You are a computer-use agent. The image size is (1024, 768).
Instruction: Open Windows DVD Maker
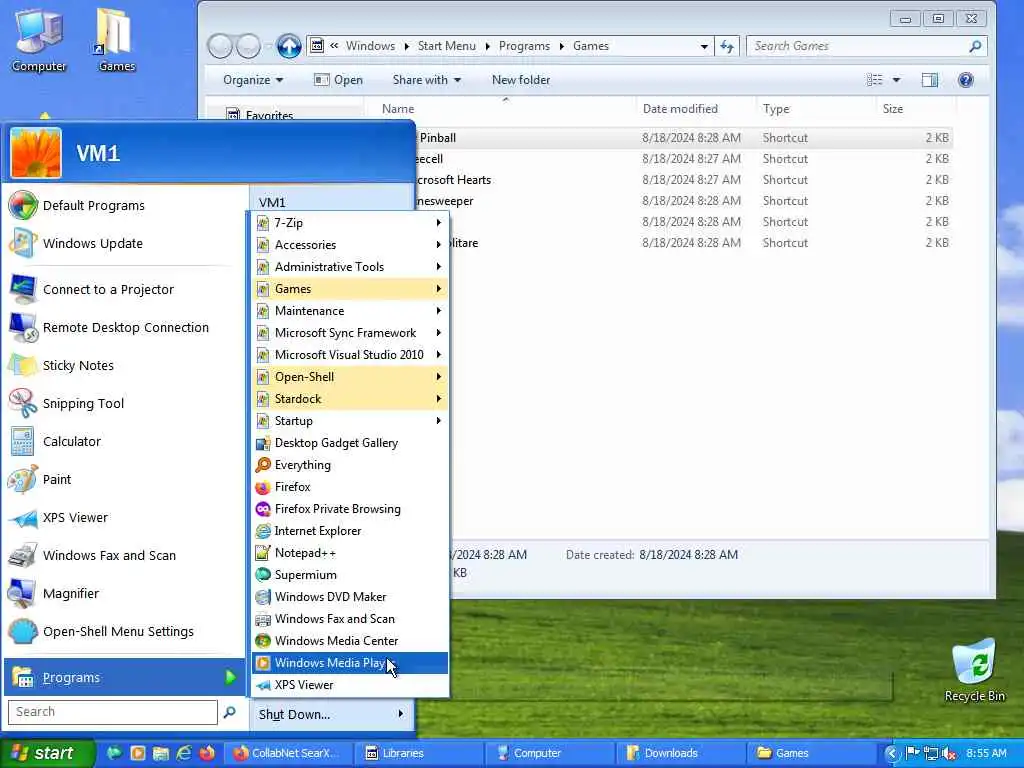point(350,597)
